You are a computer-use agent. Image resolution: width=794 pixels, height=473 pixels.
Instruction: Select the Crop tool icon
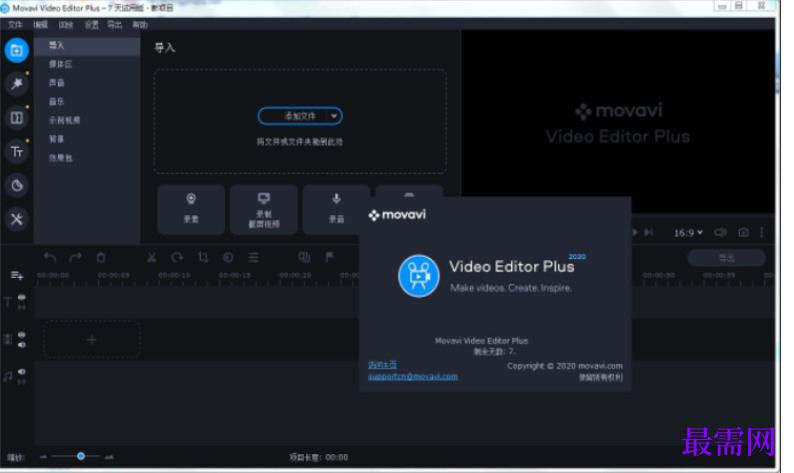tap(203, 257)
